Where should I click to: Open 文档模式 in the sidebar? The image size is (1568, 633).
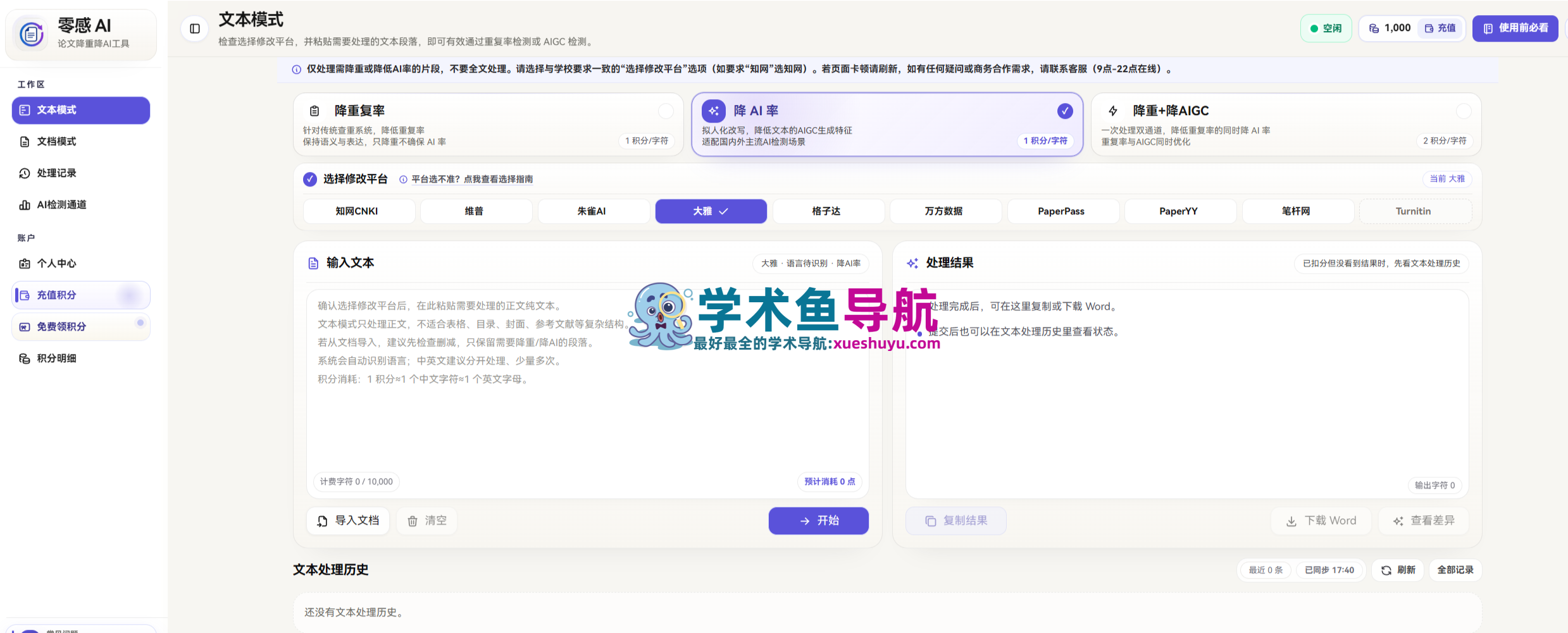(x=81, y=142)
